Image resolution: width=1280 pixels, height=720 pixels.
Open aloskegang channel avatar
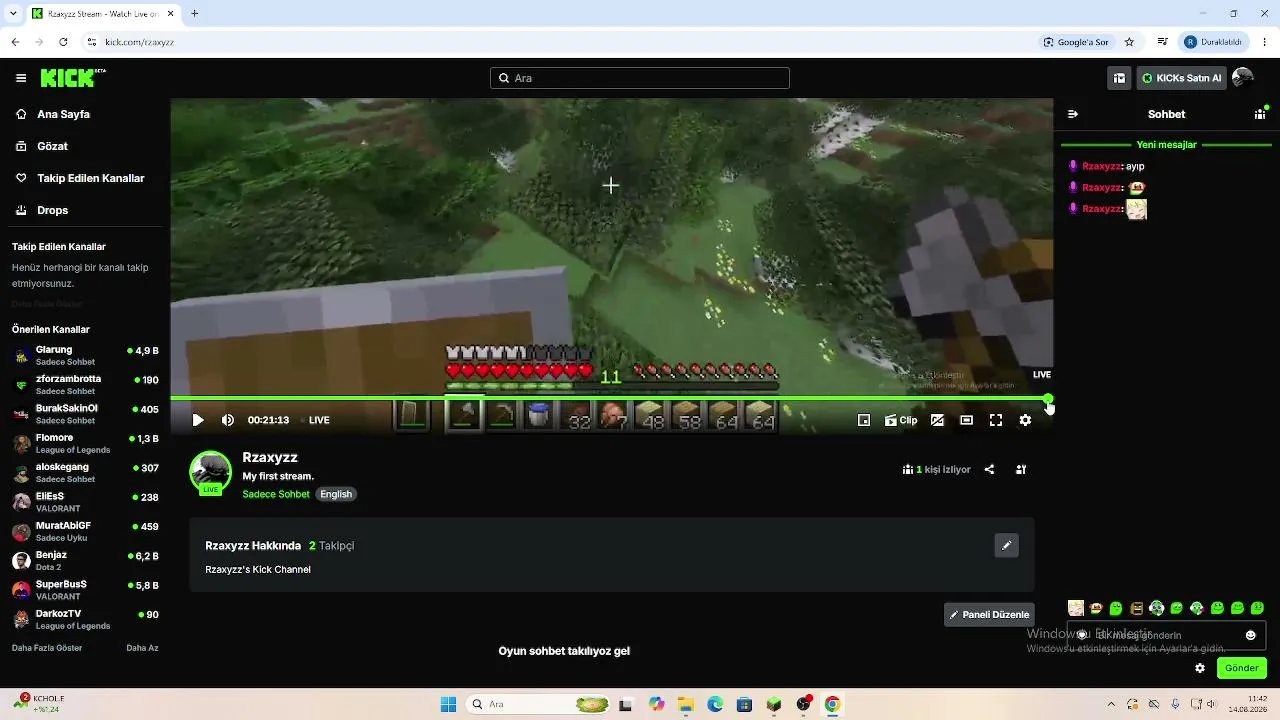21,472
